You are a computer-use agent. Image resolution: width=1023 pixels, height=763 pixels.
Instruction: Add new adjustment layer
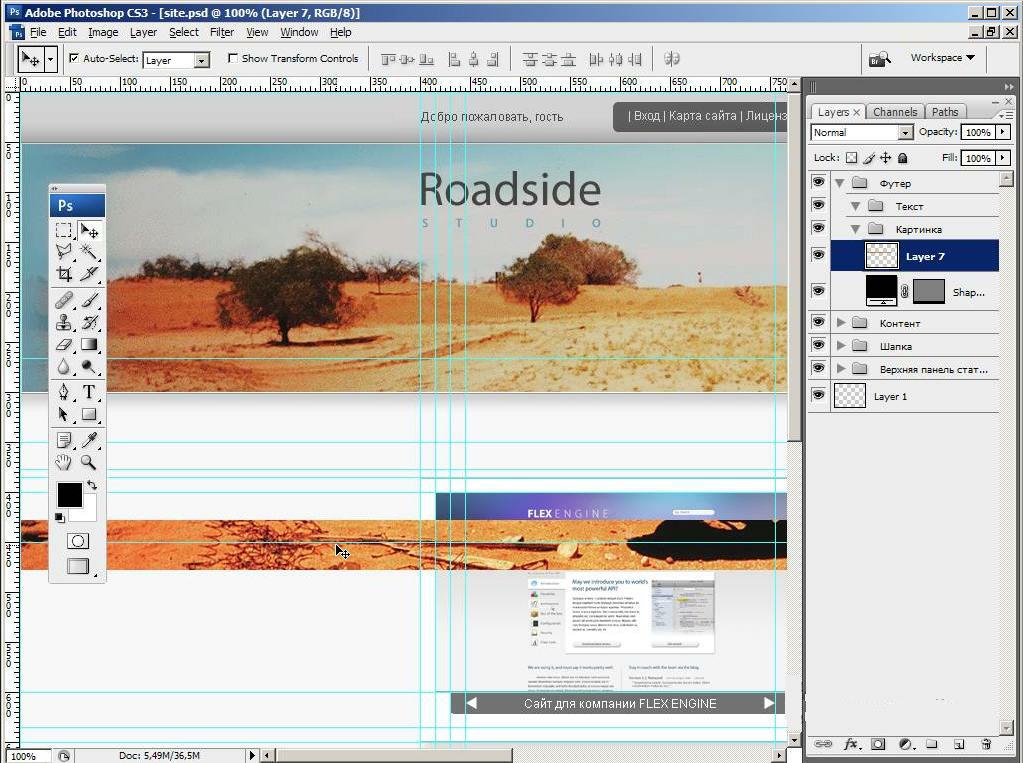(906, 744)
